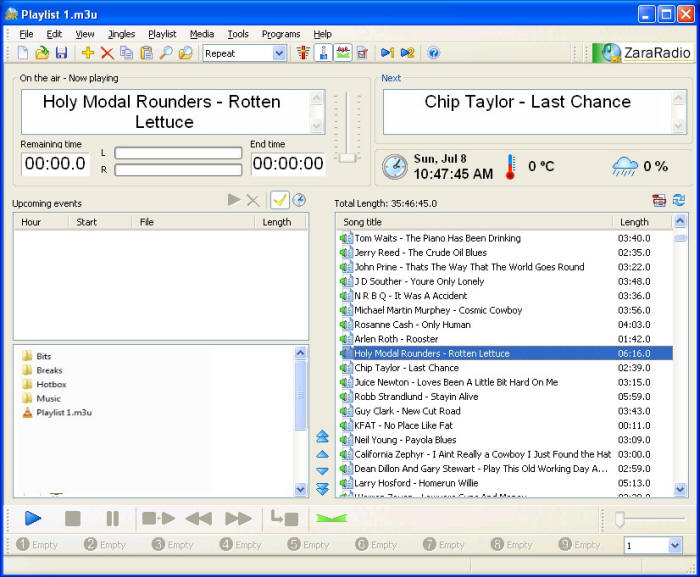Image resolution: width=700 pixels, height=577 pixels.
Task: Trigger jingle slot 1 Empty
Action: 37,545
